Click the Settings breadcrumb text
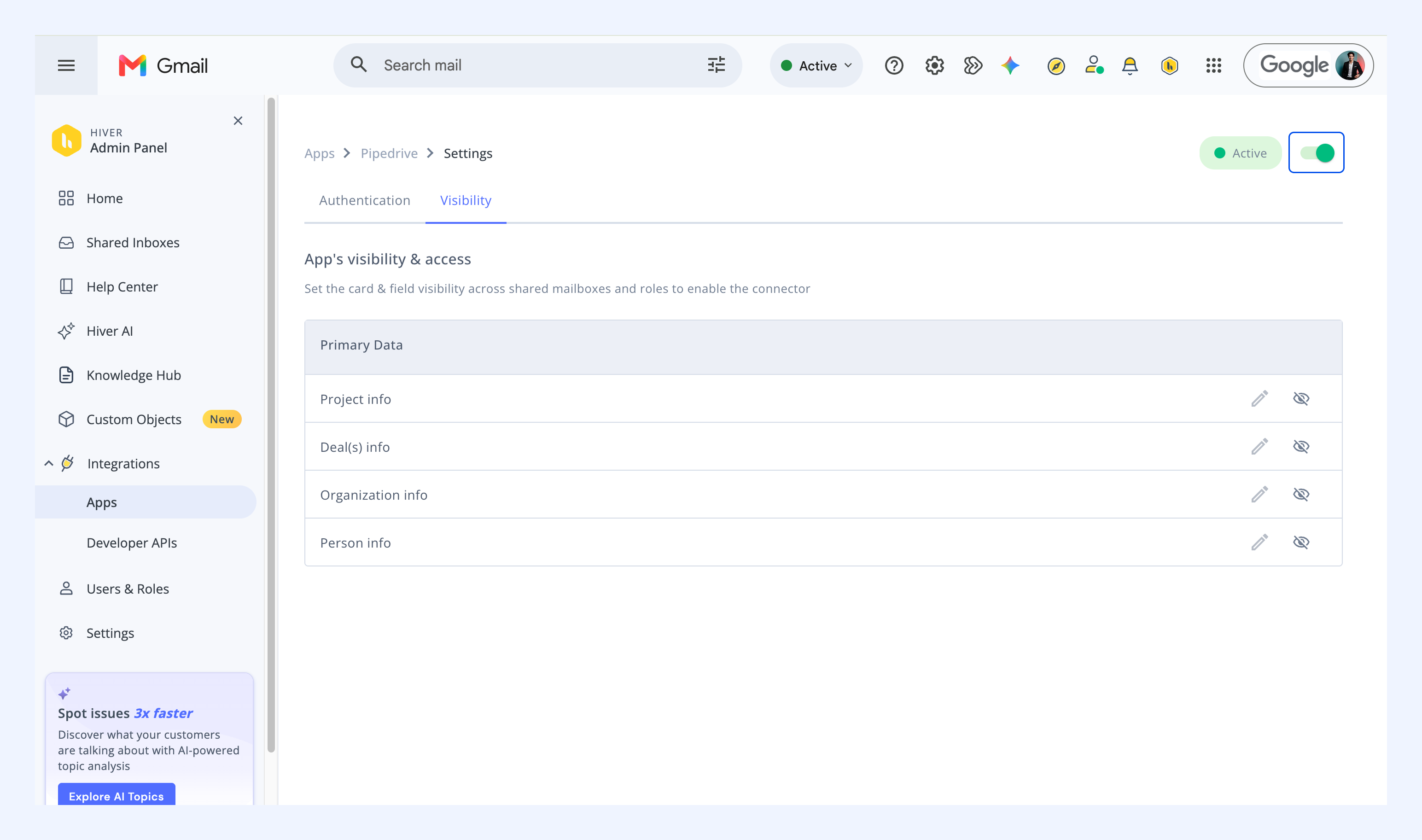This screenshot has width=1422, height=840. pos(468,153)
